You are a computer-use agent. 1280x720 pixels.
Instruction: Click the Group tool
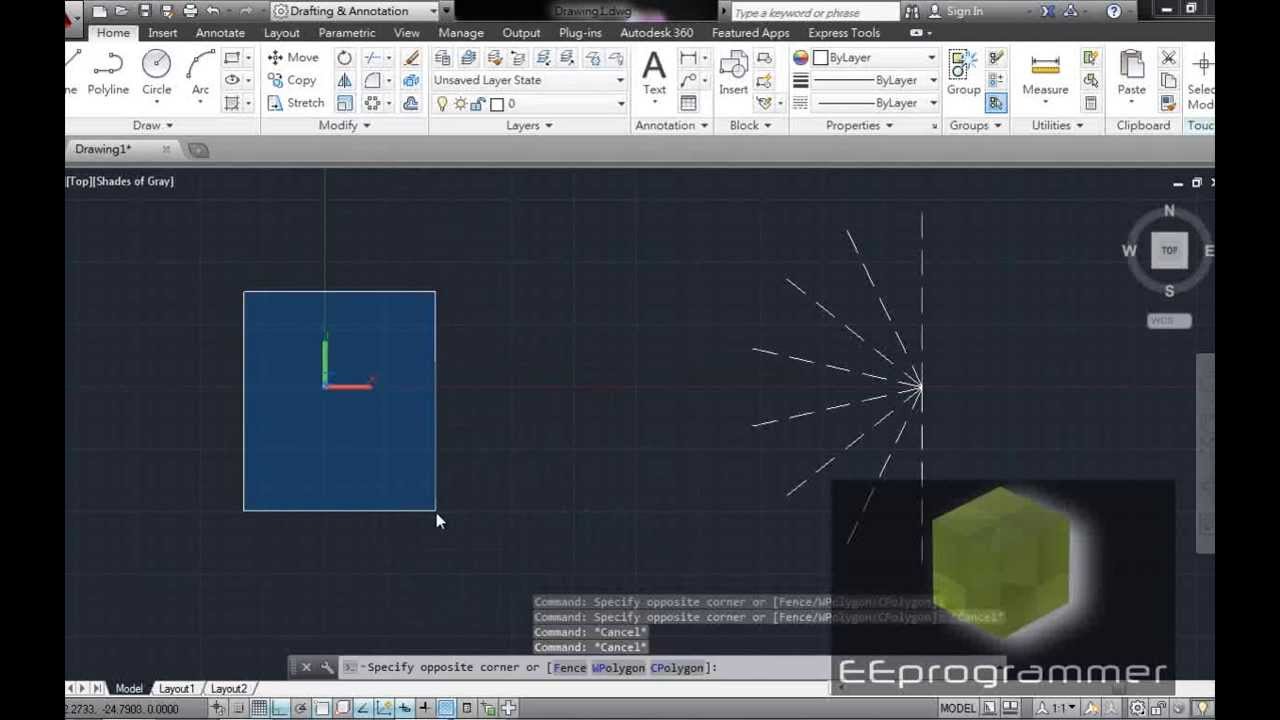click(963, 74)
